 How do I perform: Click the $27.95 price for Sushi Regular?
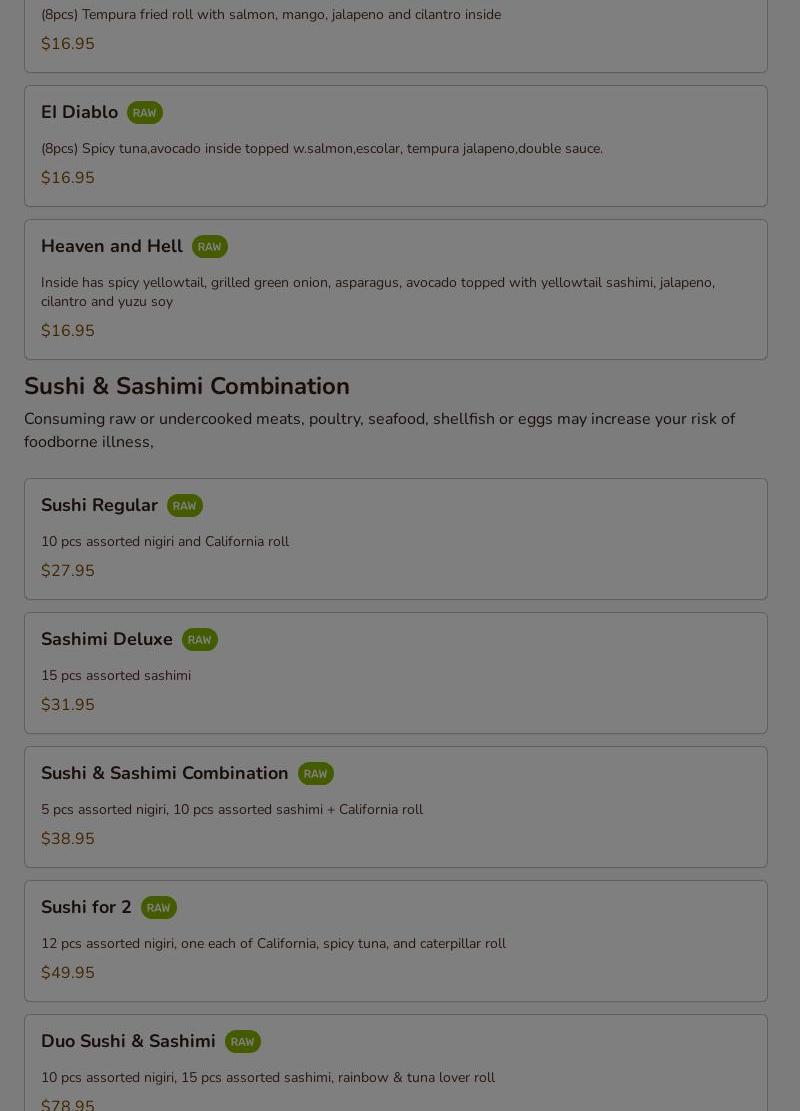(68, 570)
